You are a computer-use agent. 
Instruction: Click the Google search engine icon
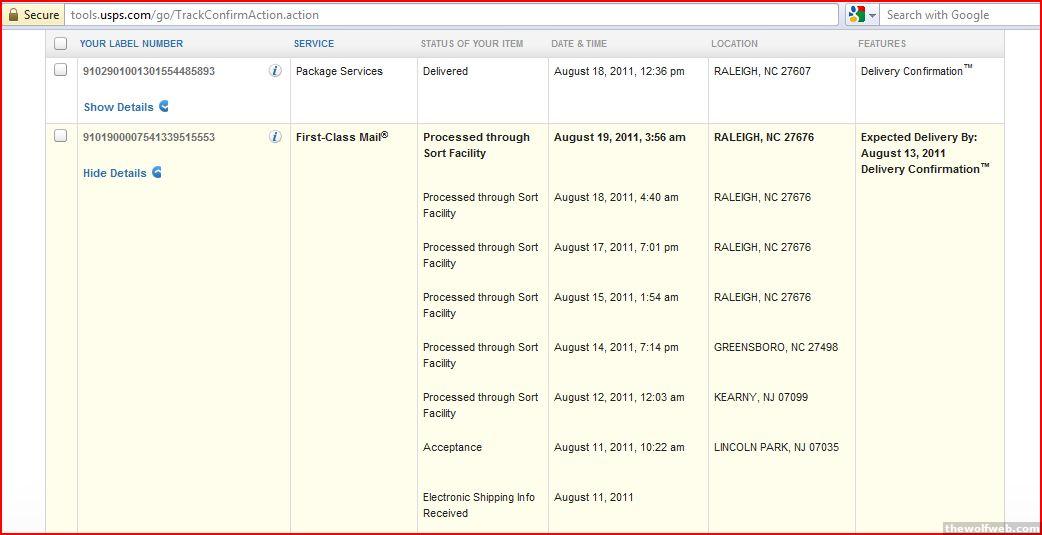coord(856,15)
